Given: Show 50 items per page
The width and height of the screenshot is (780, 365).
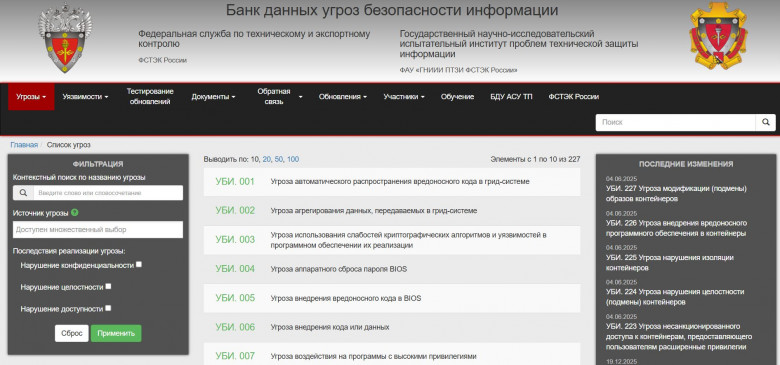Looking at the screenshot, I should pyautogui.click(x=279, y=160).
